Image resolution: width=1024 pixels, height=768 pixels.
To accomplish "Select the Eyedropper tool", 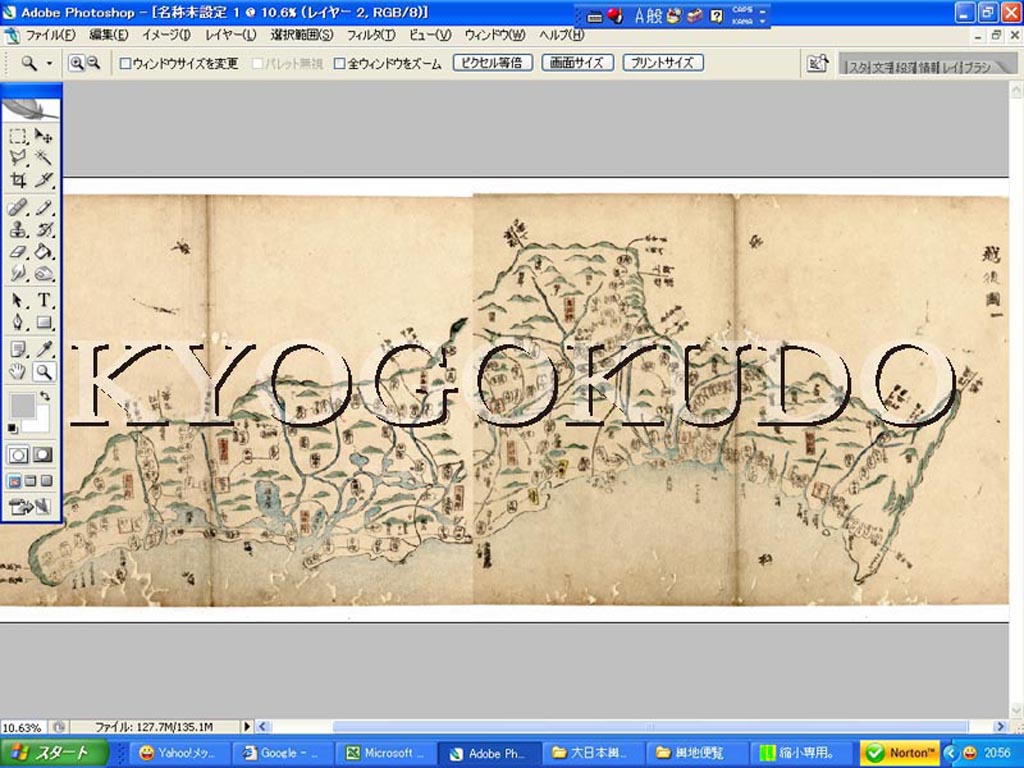I will 43,349.
